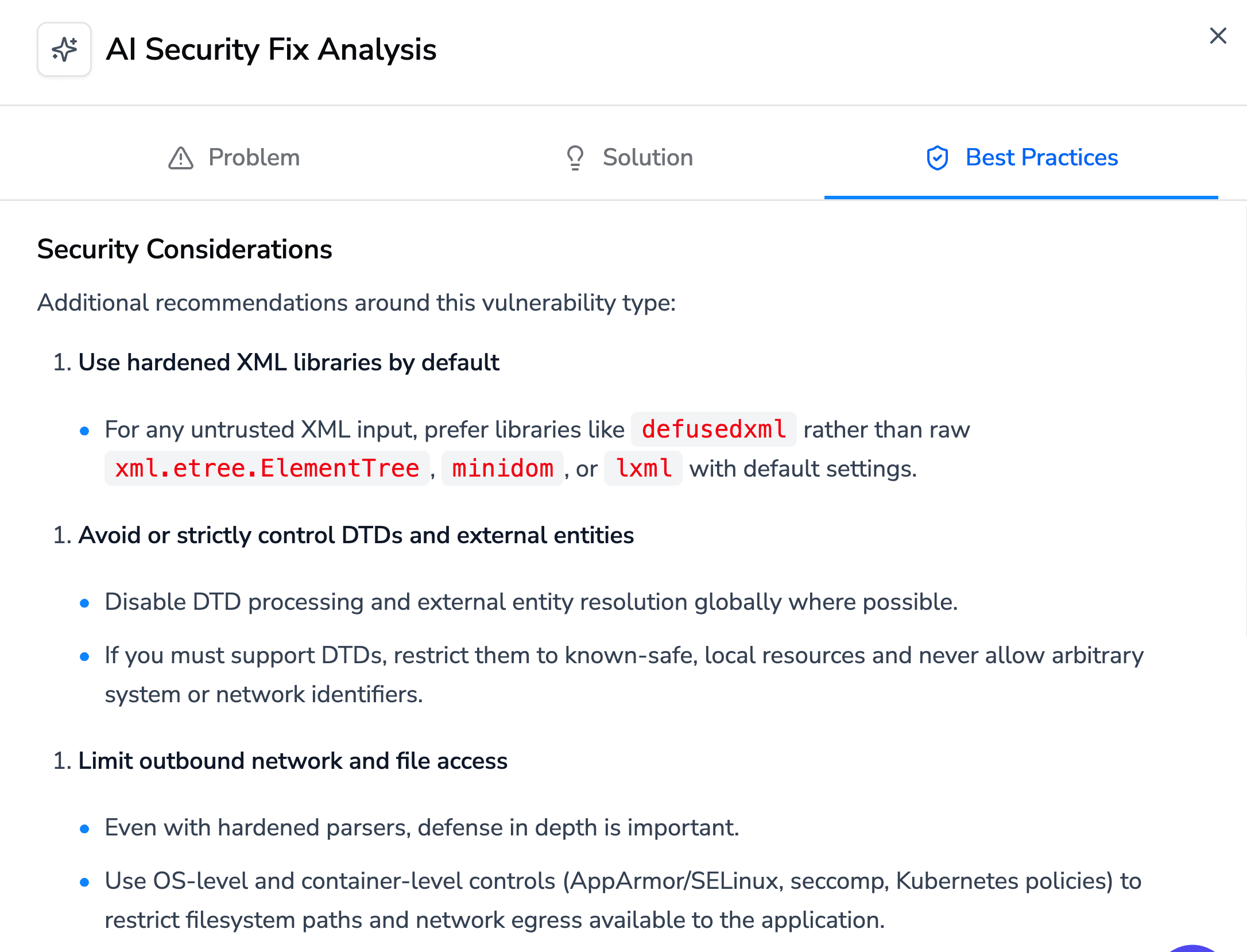Click the shield checkmark icon
The height and width of the screenshot is (952, 1247).
coord(937,158)
